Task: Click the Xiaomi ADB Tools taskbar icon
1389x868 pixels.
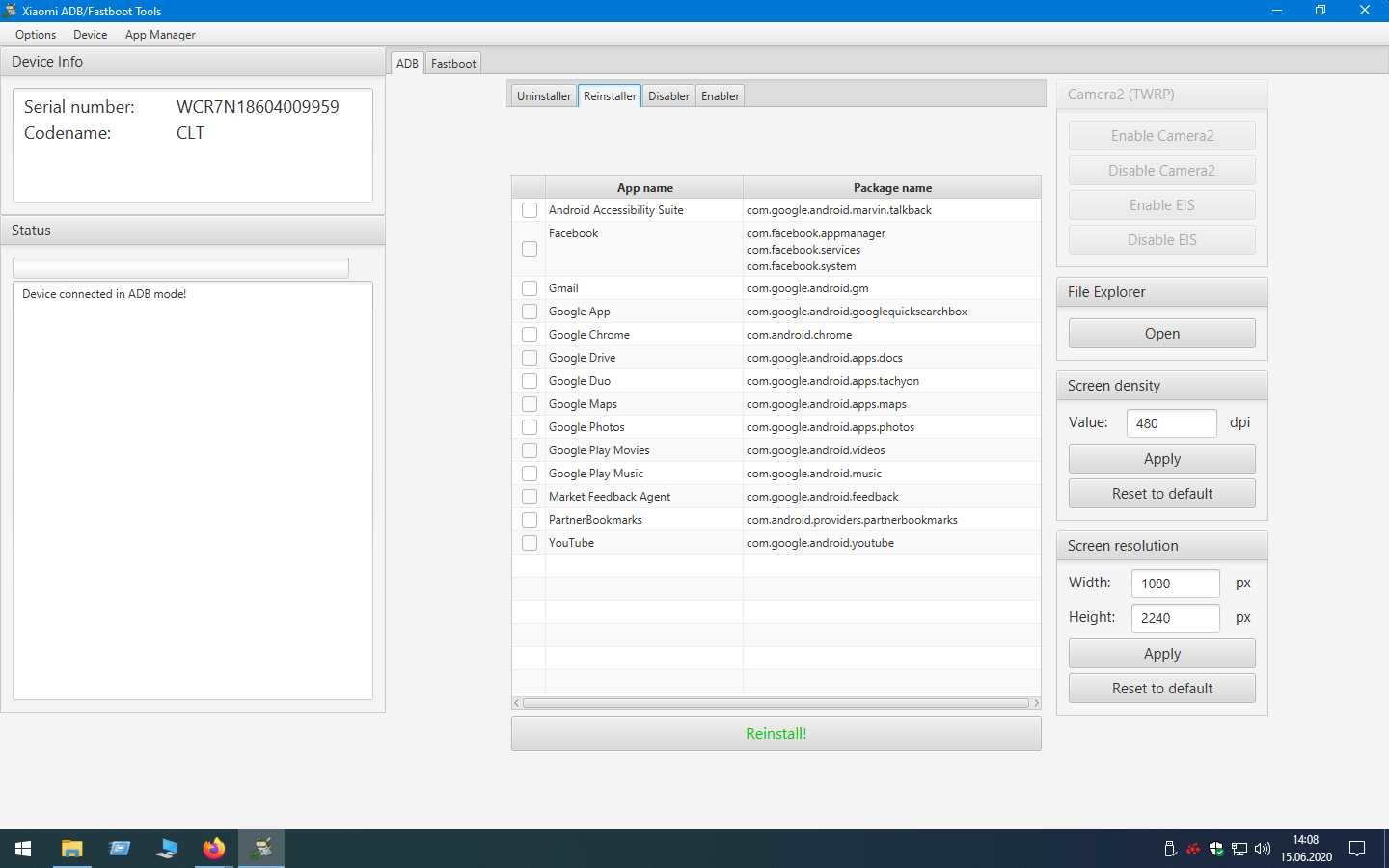Action: 261,849
